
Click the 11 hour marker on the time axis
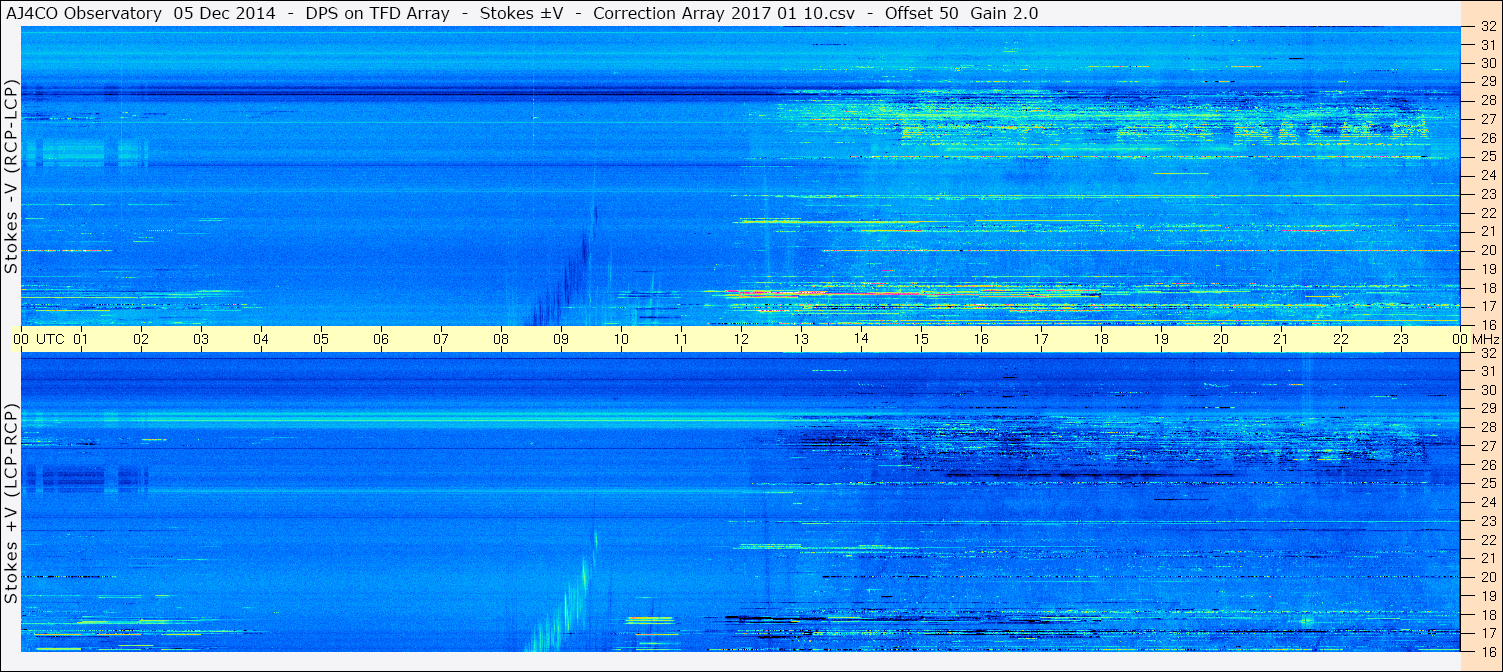coord(681,339)
